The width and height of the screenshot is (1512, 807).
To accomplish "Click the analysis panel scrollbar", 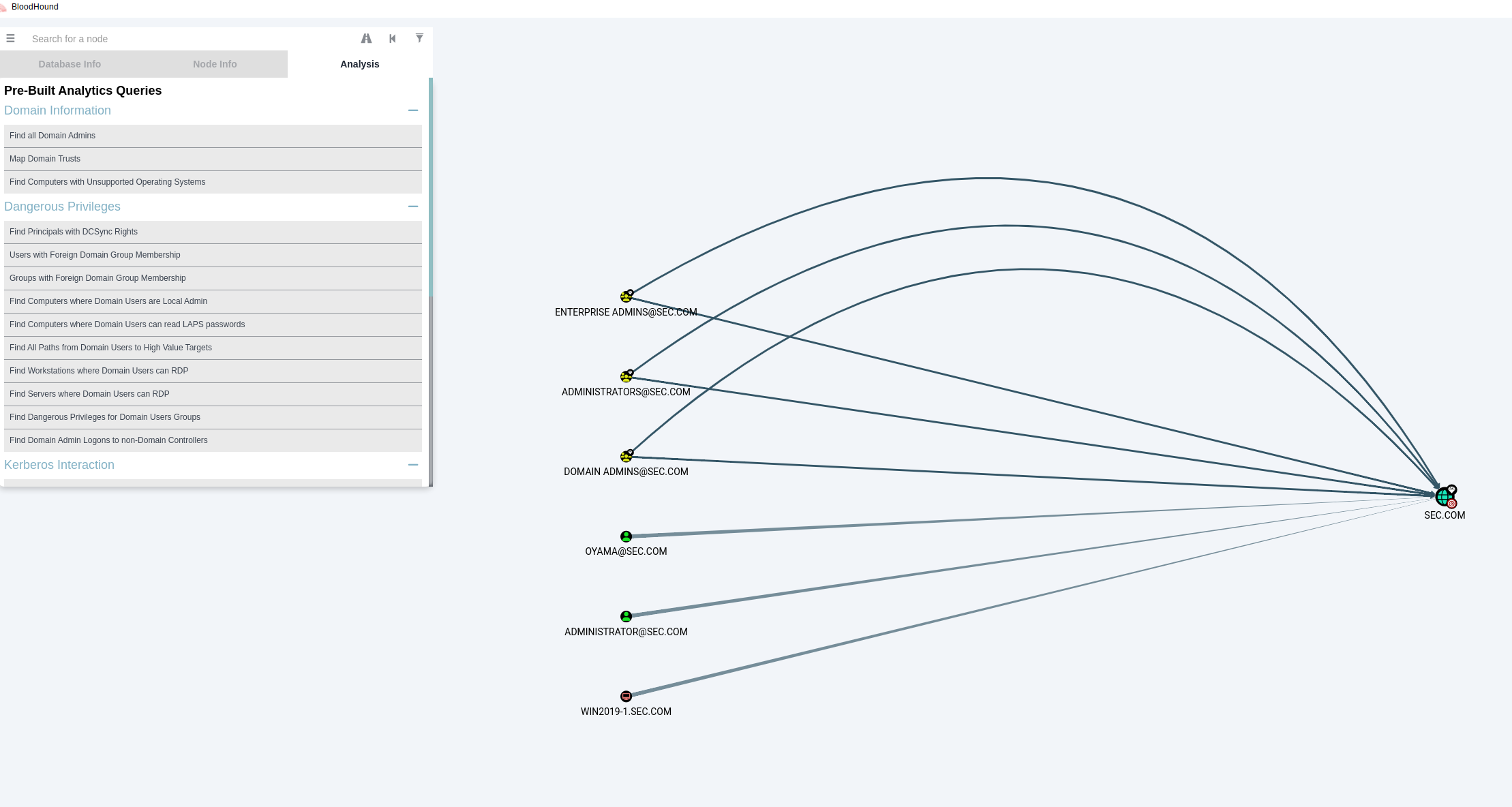I will (x=431, y=187).
